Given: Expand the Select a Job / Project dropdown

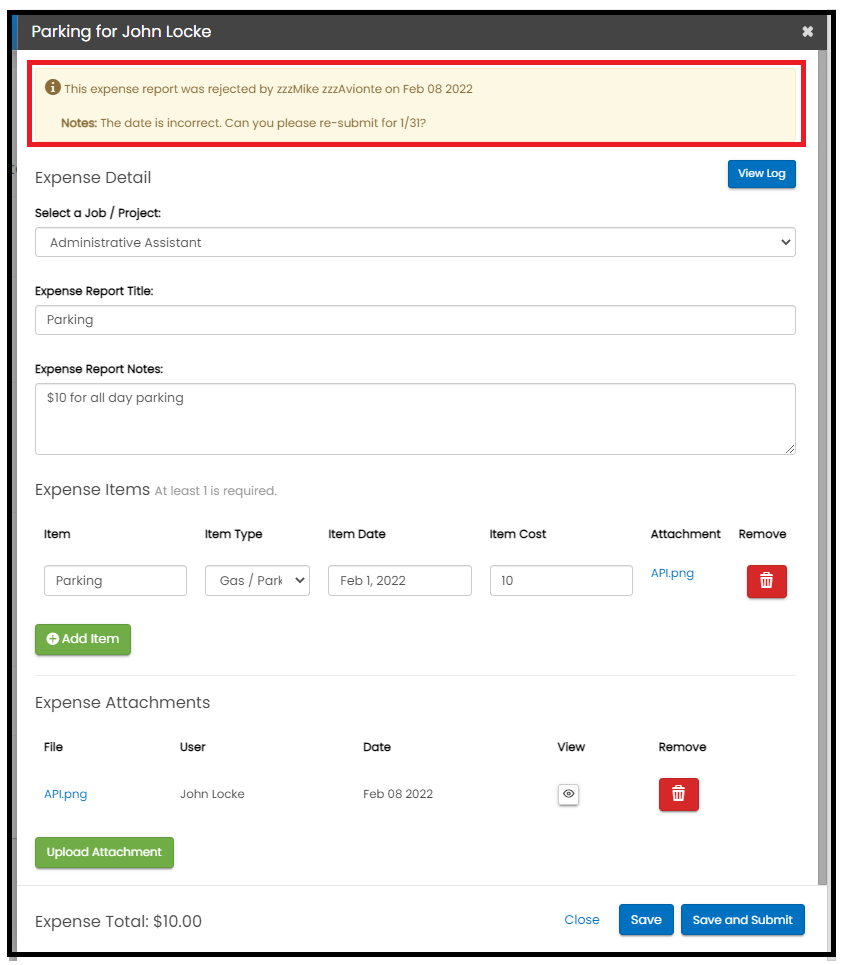Looking at the screenshot, I should (415, 242).
